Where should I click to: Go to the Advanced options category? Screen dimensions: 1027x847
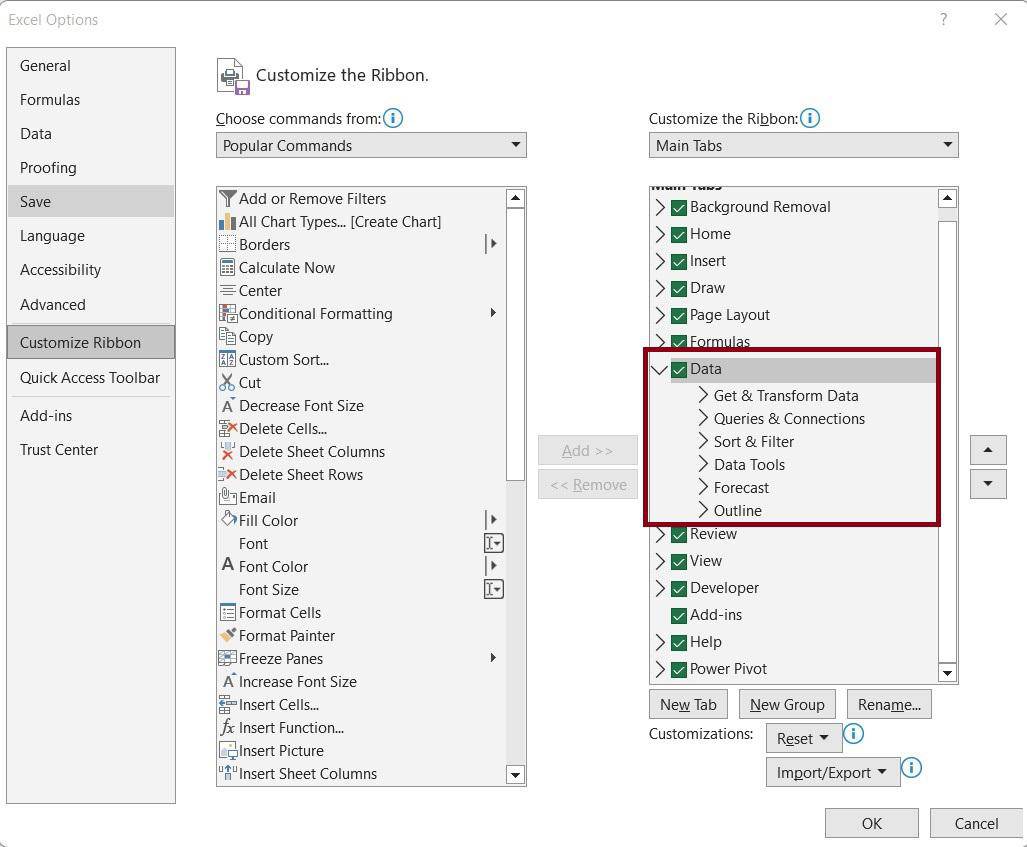coord(91,305)
